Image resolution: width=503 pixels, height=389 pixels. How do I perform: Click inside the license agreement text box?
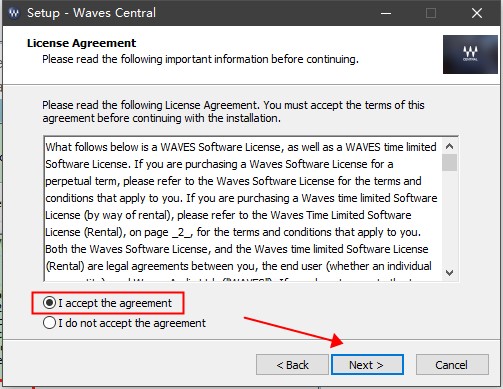click(x=243, y=209)
